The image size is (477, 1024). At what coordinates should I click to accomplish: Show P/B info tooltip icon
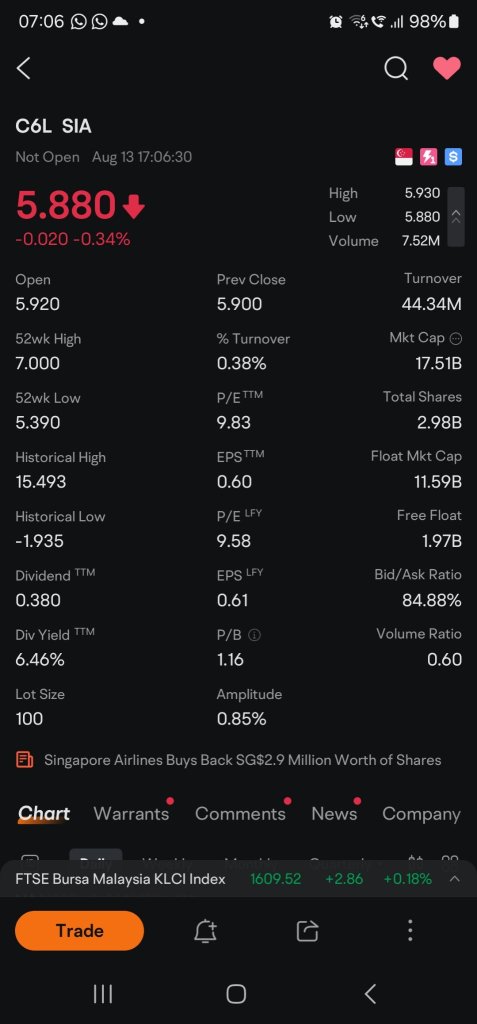[x=255, y=635]
